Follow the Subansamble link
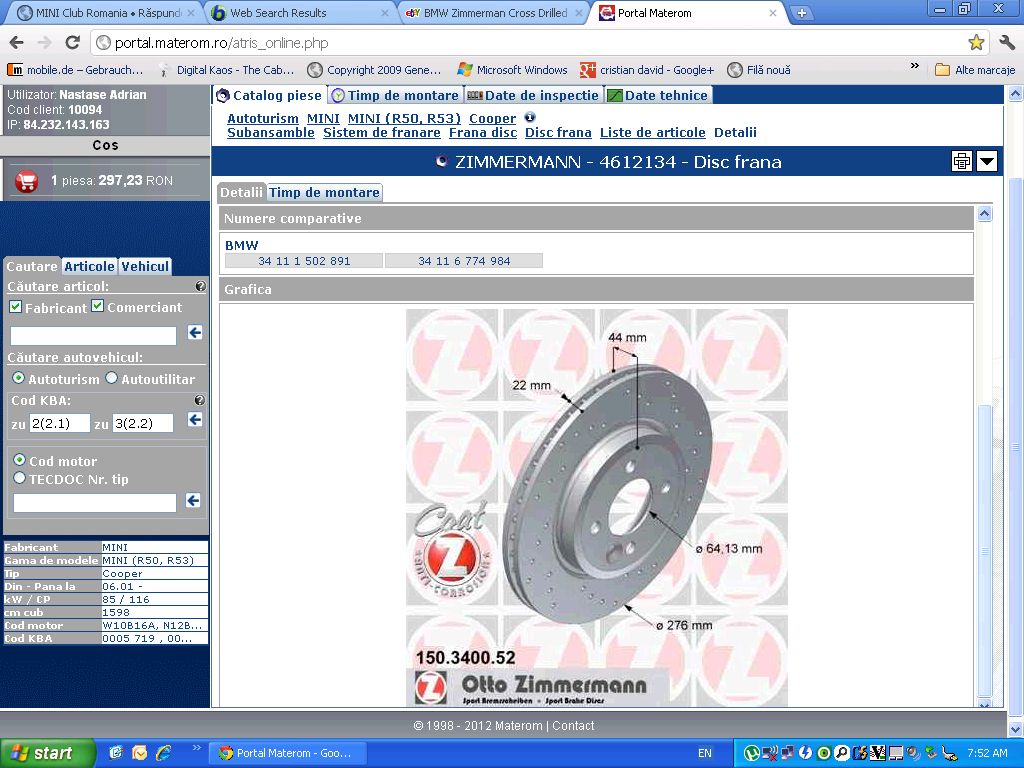Image resolution: width=1024 pixels, height=768 pixels. [x=271, y=133]
